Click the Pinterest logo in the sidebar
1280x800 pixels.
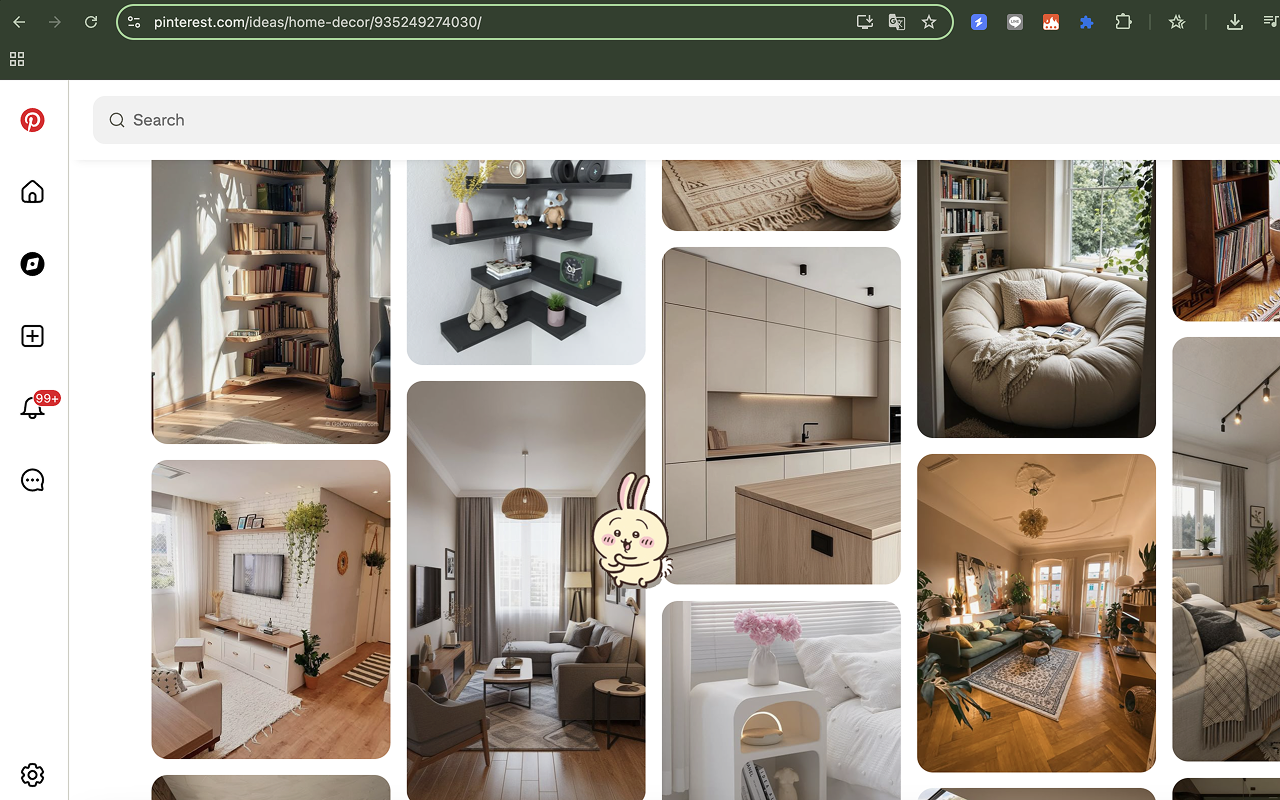[33, 120]
